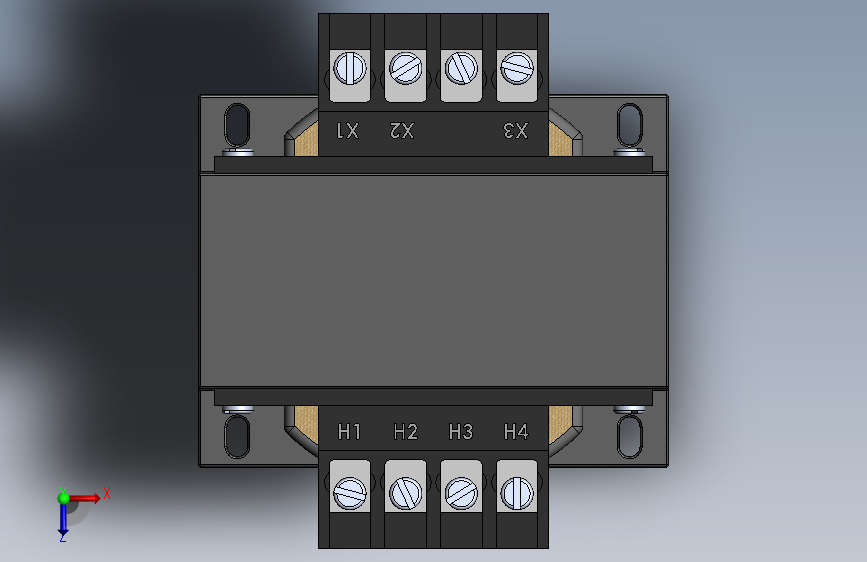Select the screw below the H4 label
The width and height of the screenshot is (867, 562).
(x=516, y=493)
